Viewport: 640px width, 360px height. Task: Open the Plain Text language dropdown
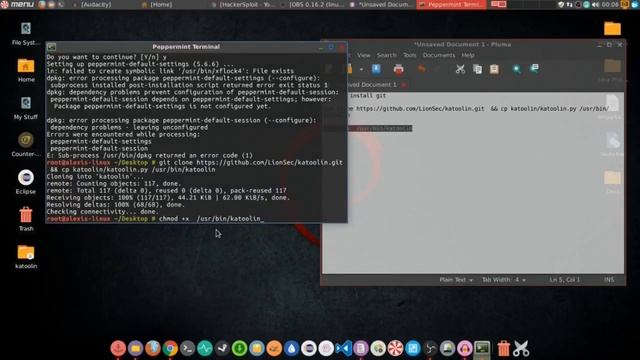tap(456, 280)
